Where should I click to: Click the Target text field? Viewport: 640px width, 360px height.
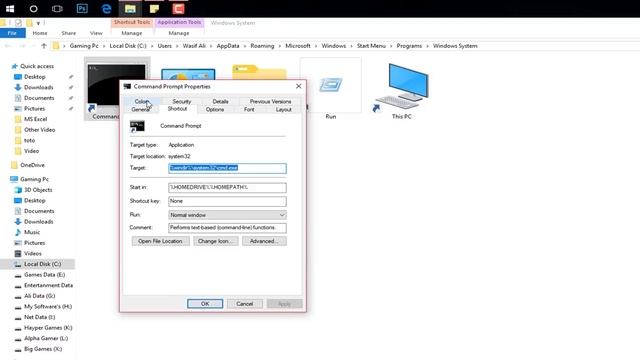tap(227, 168)
